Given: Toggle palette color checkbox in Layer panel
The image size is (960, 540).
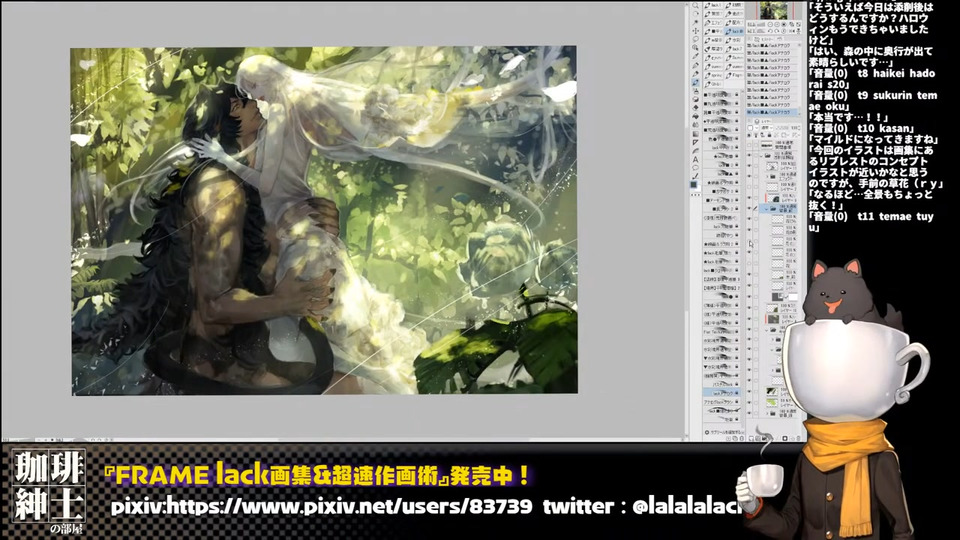Looking at the screenshot, I should click(750, 128).
